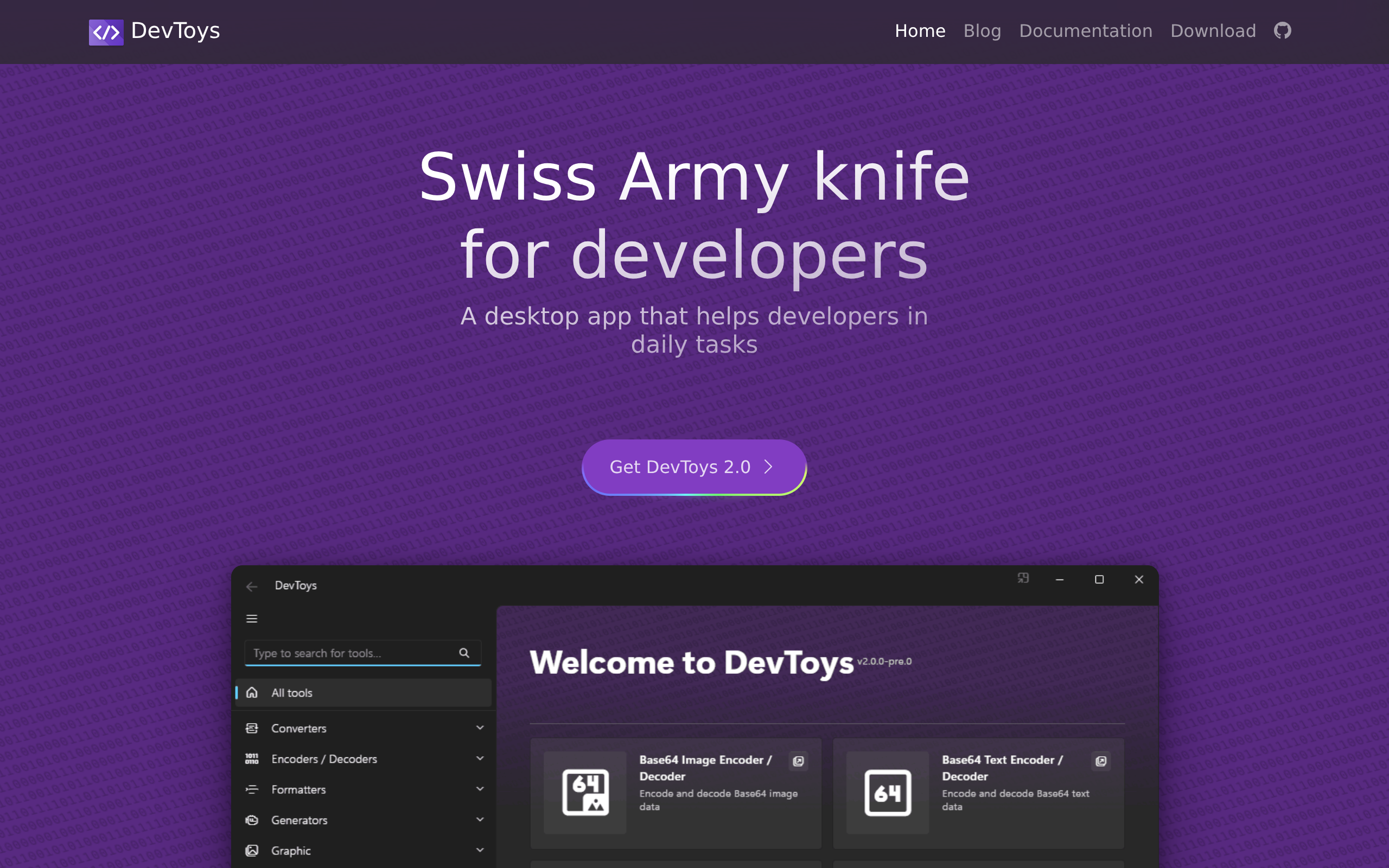Expand the Generators category
Image resolution: width=1389 pixels, height=868 pixels.
tap(364, 820)
